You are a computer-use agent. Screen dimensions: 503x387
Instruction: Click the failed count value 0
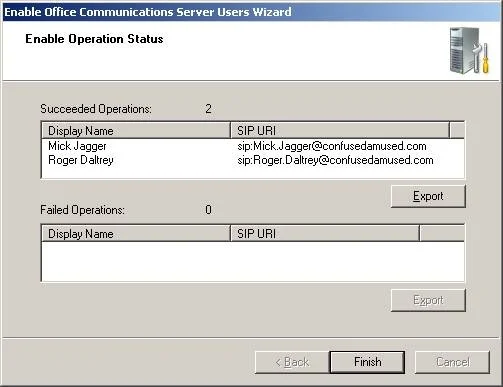click(x=208, y=210)
